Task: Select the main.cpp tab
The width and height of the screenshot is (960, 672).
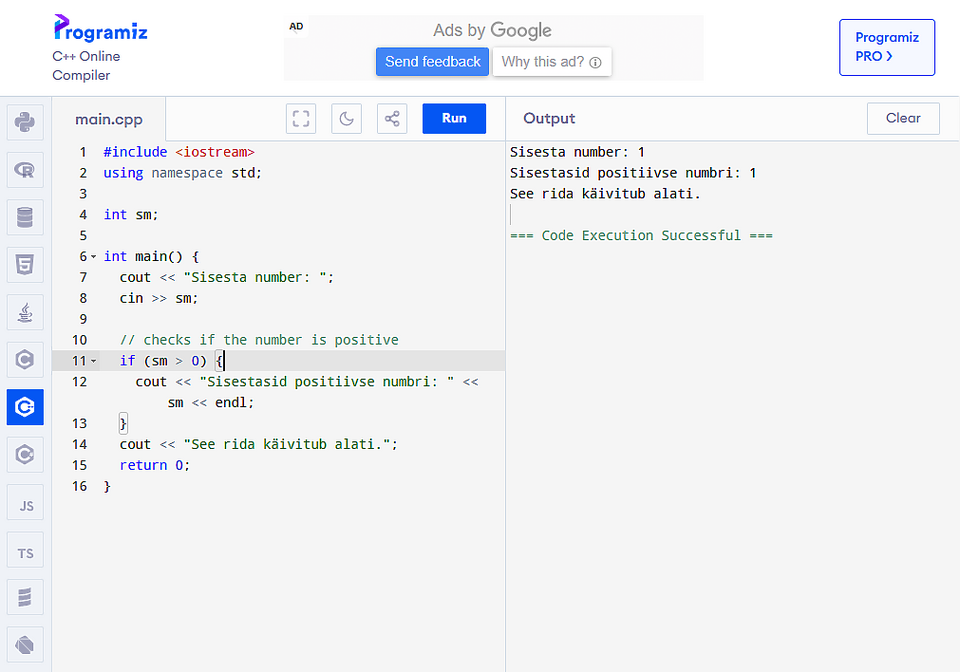Action: [107, 118]
